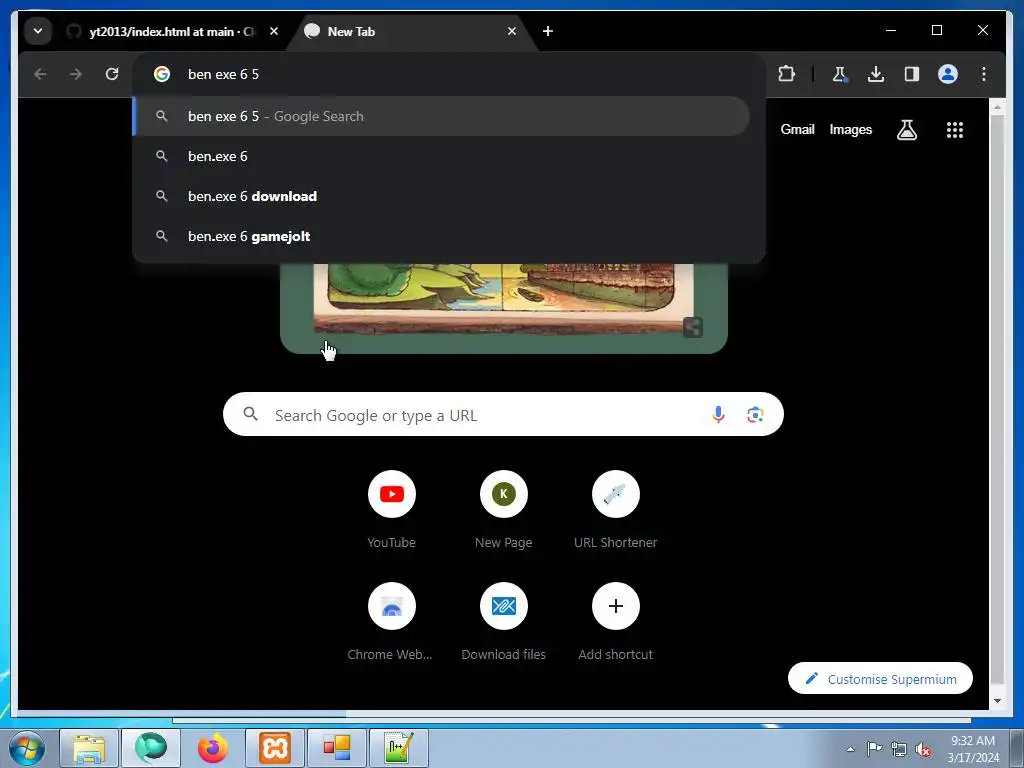Click the 'Search Google or type a URL' box
1024x768 pixels.
503,414
